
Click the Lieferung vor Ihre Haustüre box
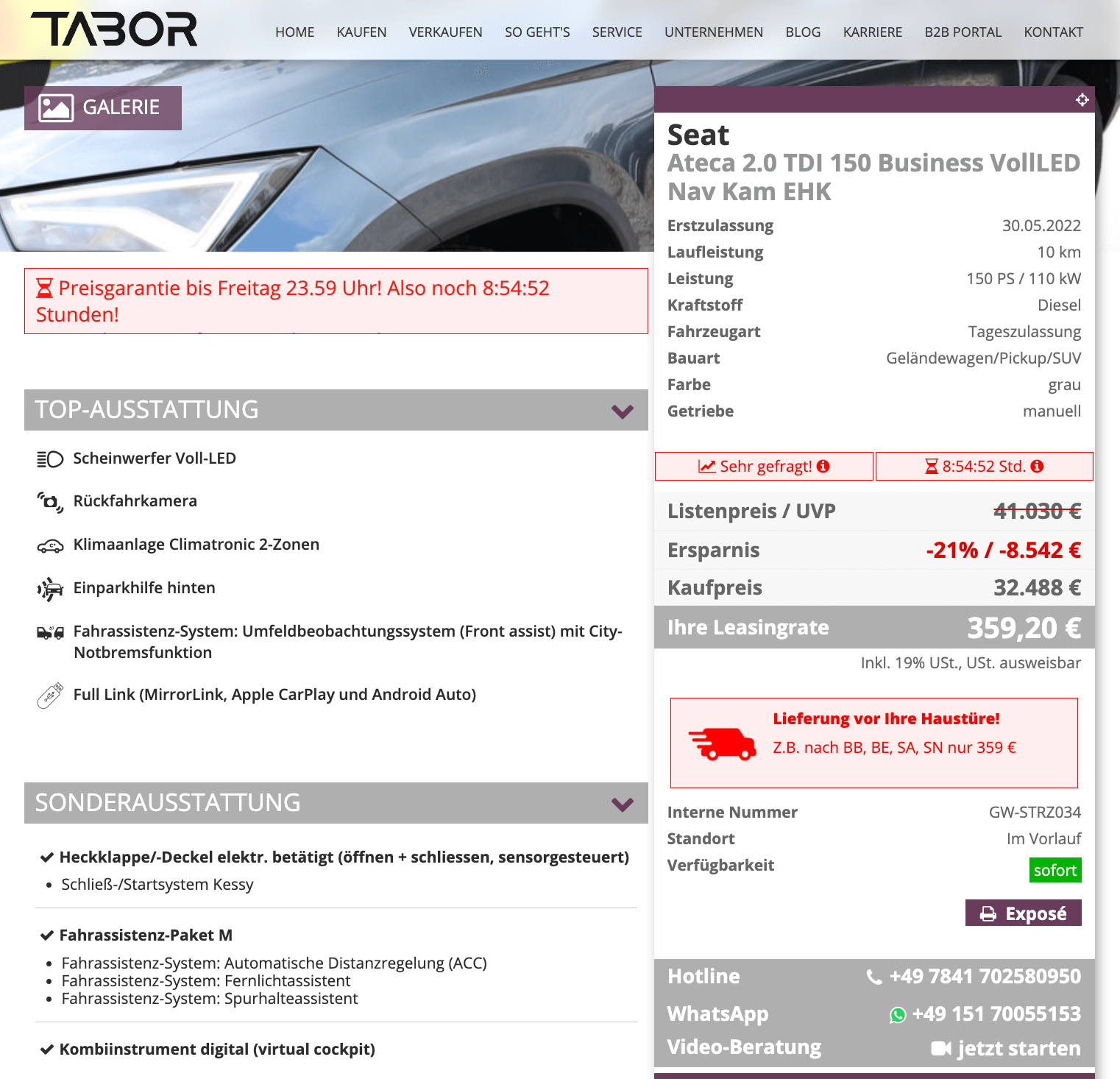[x=874, y=743]
